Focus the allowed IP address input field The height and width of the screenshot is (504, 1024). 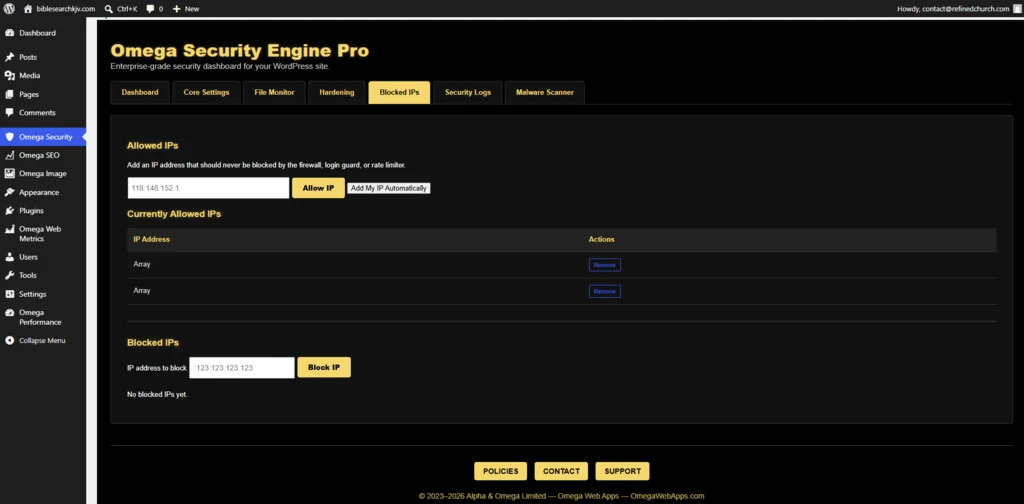click(208, 188)
